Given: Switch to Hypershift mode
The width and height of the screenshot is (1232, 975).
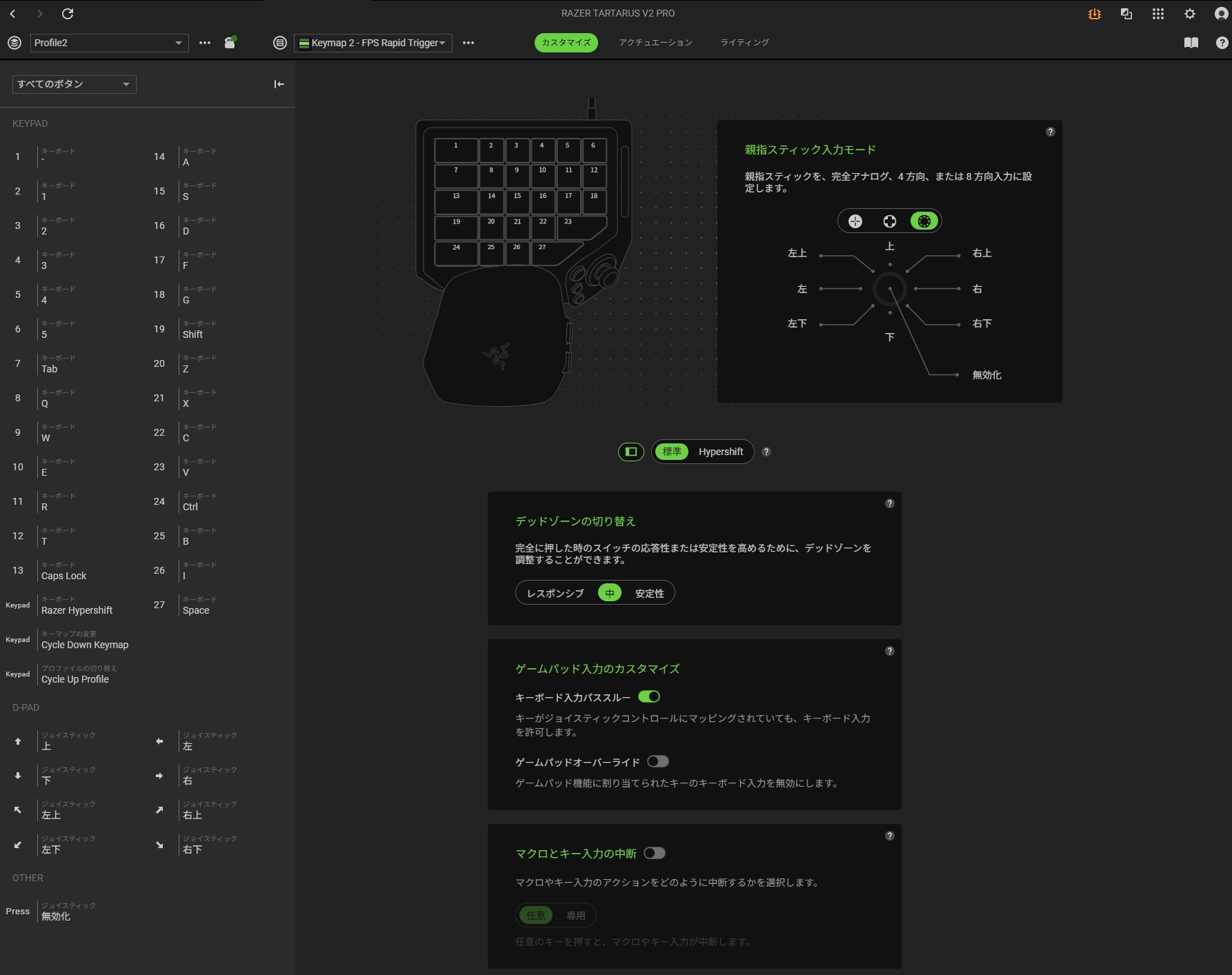Looking at the screenshot, I should (x=721, y=452).
